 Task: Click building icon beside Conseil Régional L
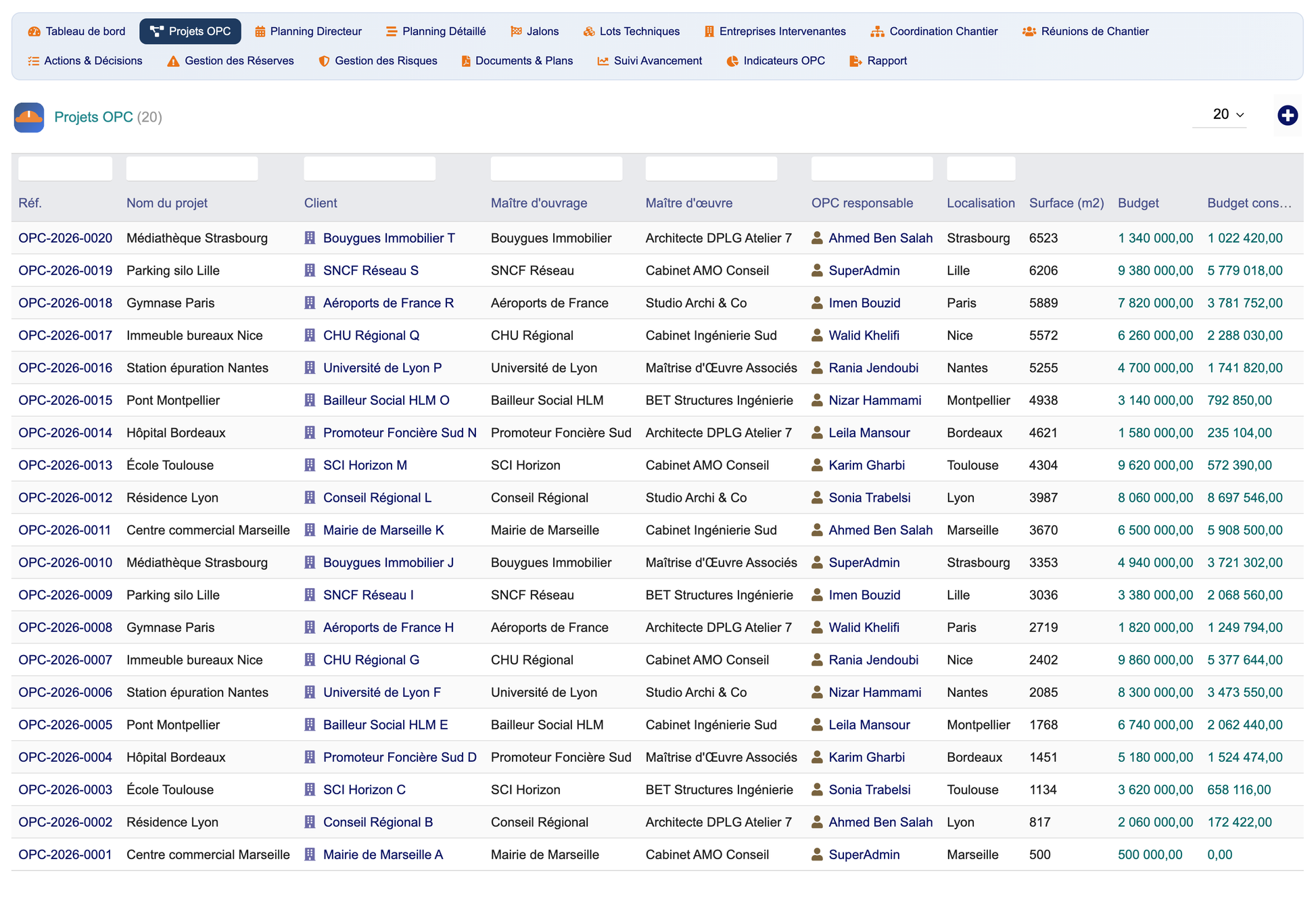coord(310,498)
